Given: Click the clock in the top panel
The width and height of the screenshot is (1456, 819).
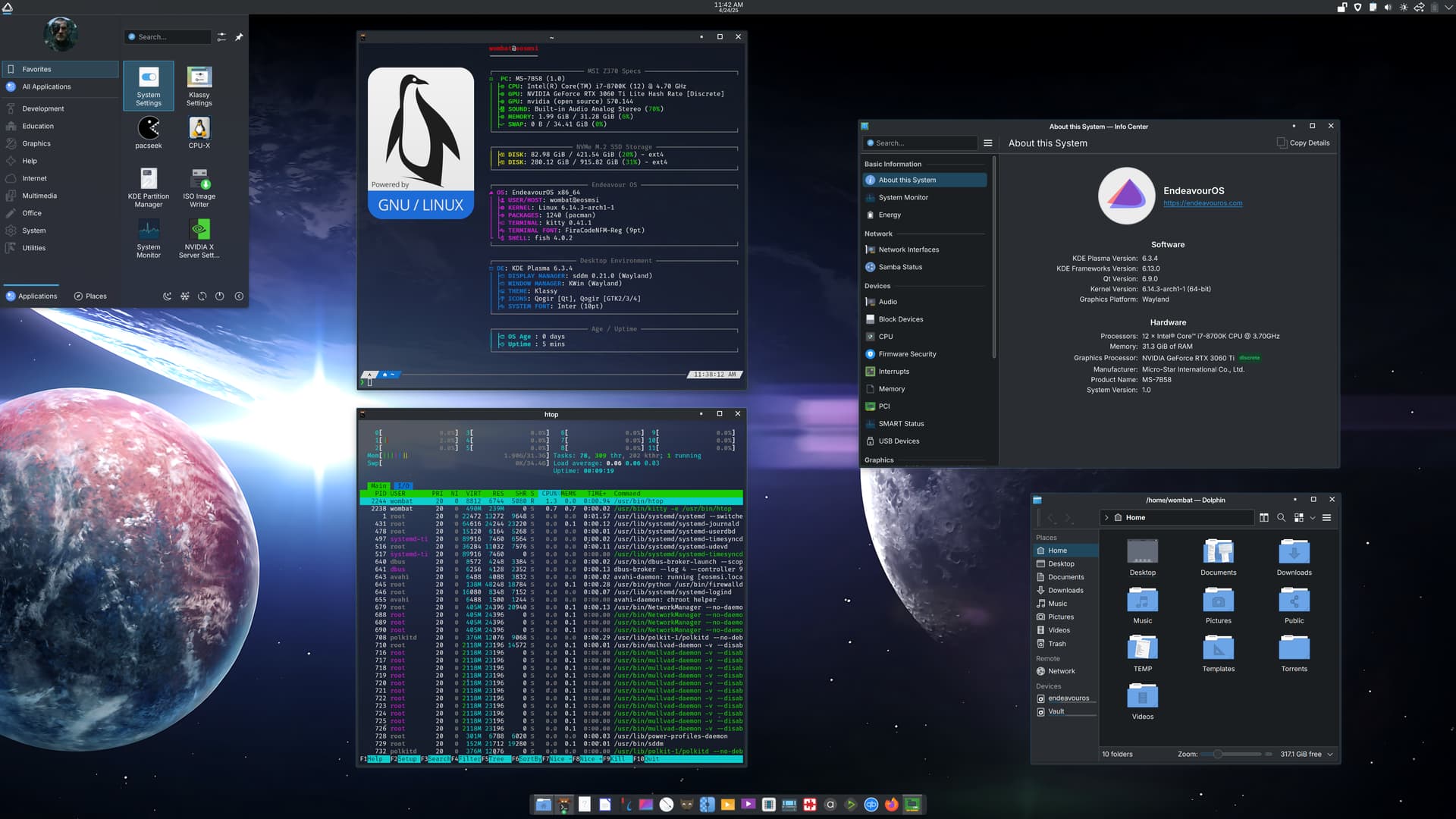Looking at the screenshot, I should click(x=729, y=8).
